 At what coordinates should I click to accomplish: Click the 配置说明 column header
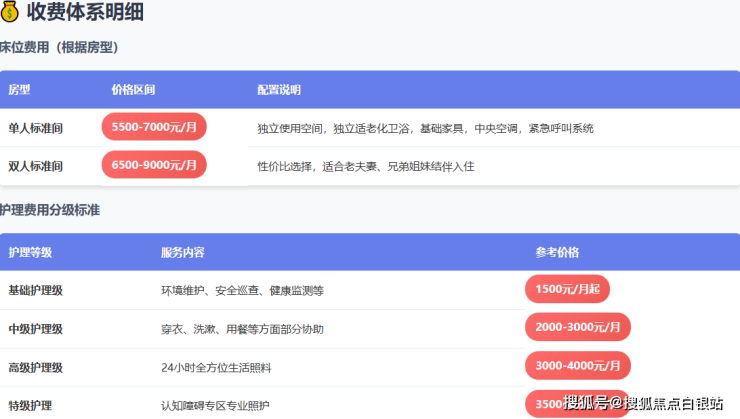[x=278, y=90]
